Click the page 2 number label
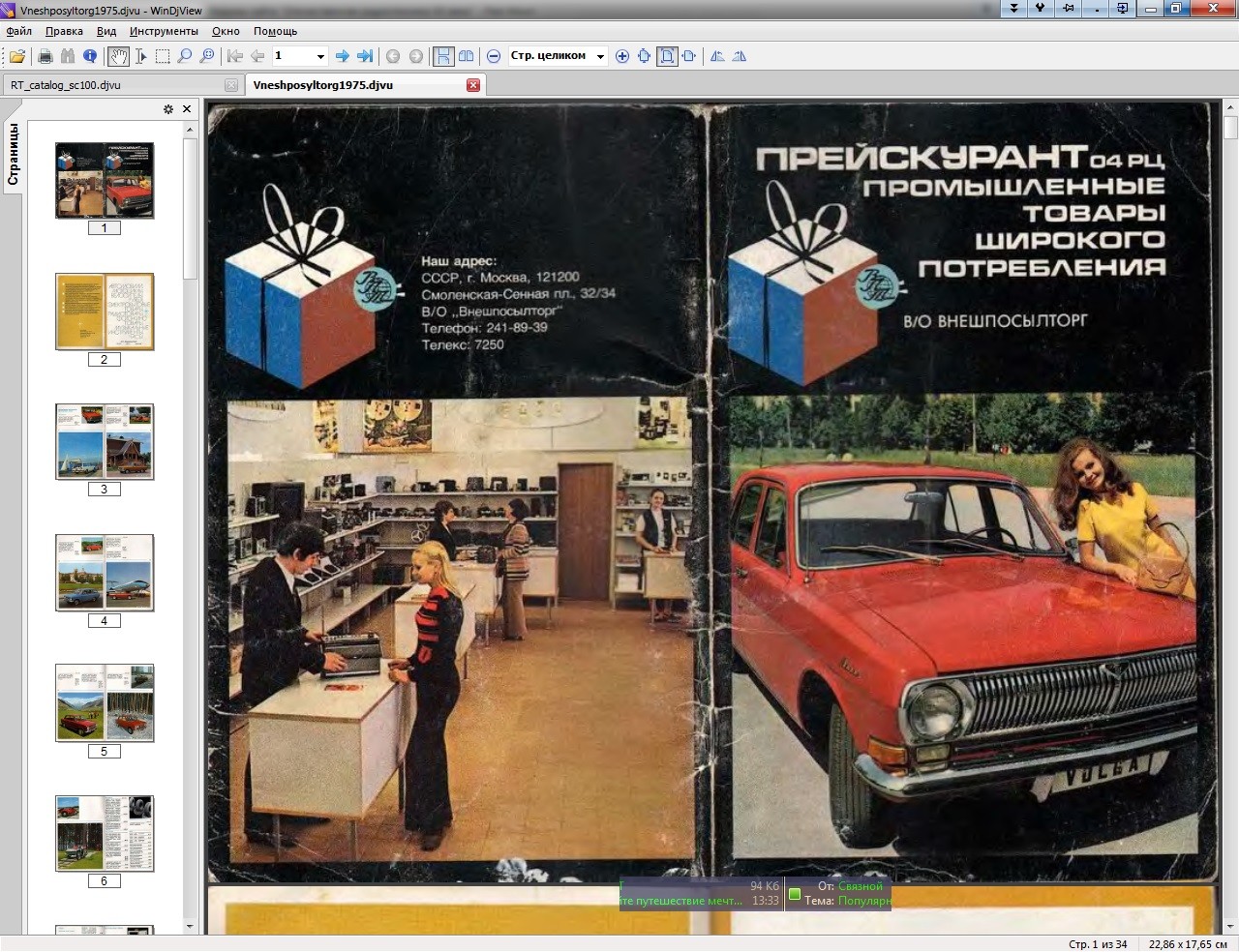The height and width of the screenshot is (952, 1239). click(105, 359)
